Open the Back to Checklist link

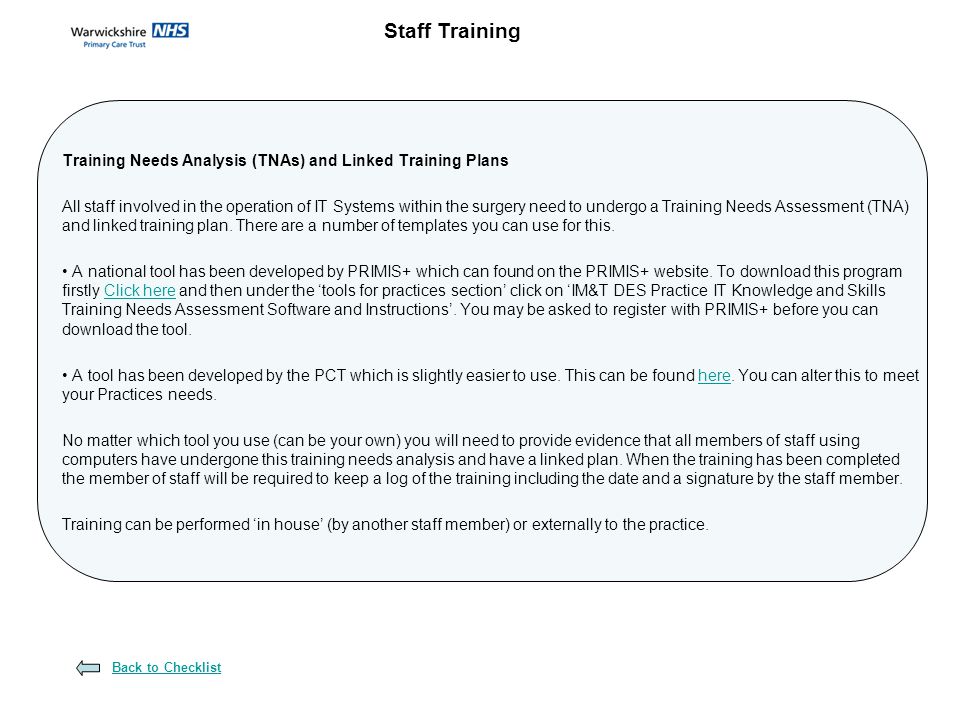tap(167, 667)
